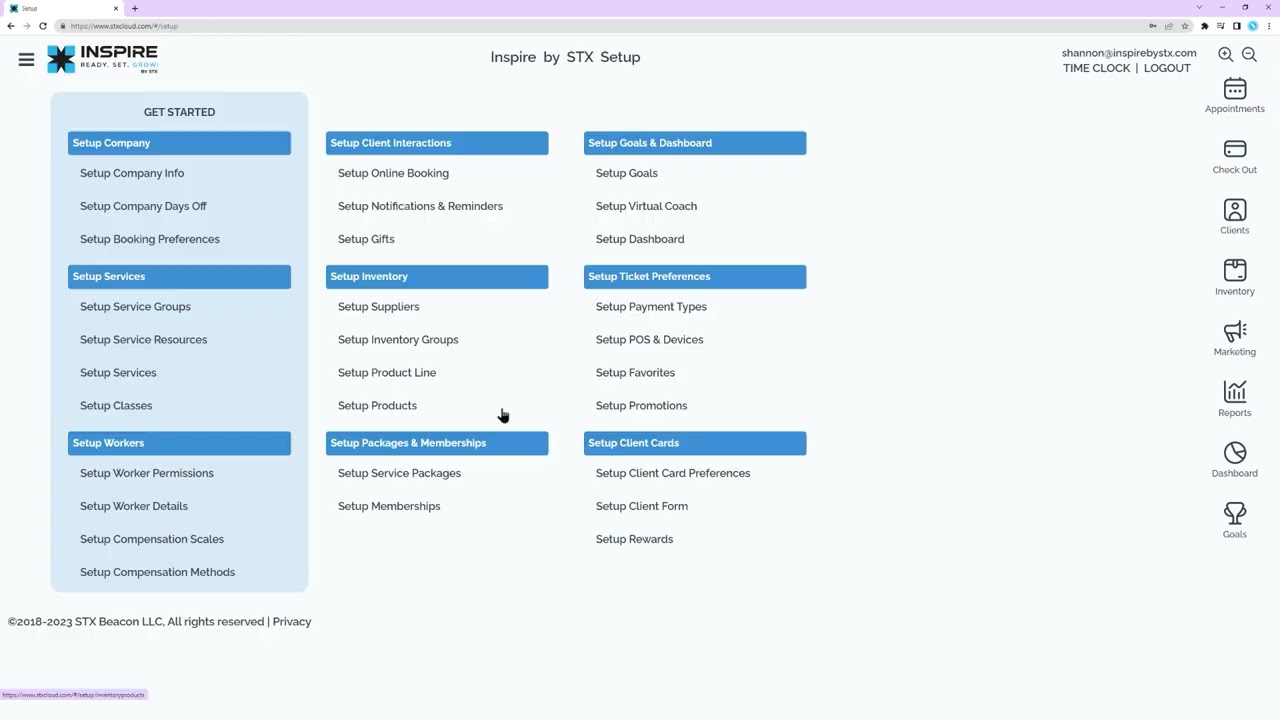Expand the tab search chevron
1280x720 pixels.
click(1199, 7)
